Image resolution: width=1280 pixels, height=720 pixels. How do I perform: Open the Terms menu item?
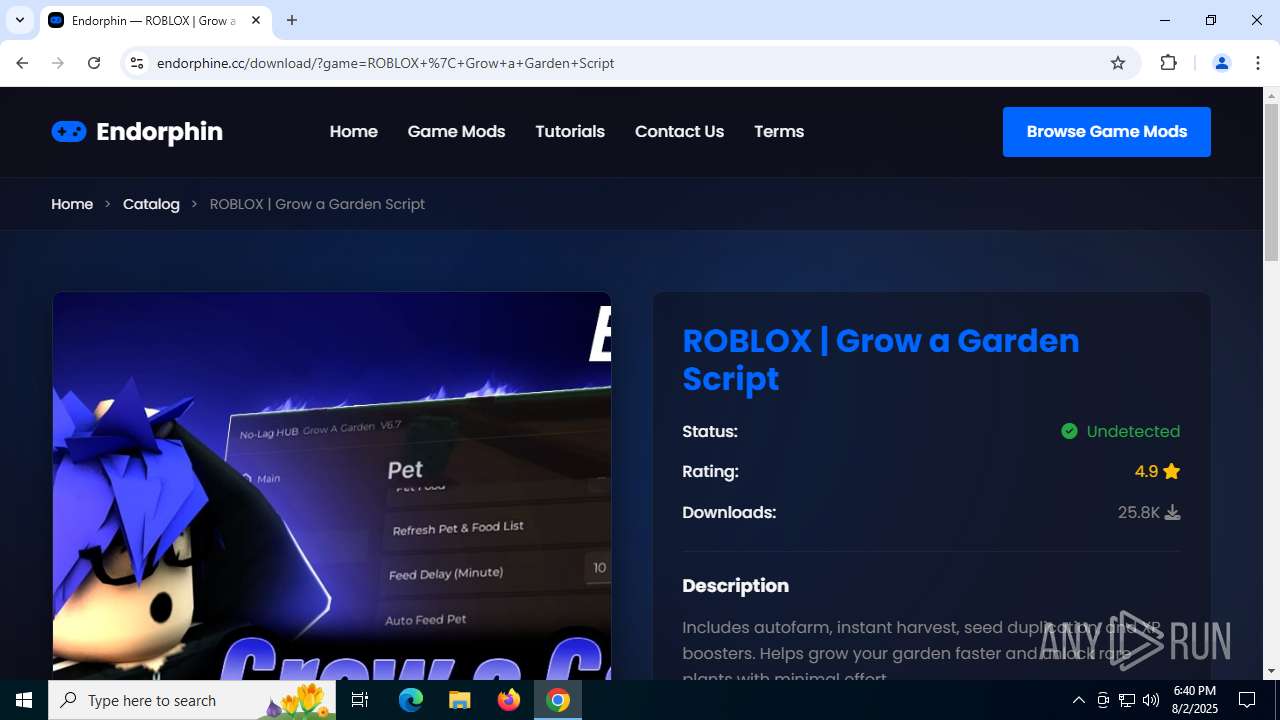(779, 132)
